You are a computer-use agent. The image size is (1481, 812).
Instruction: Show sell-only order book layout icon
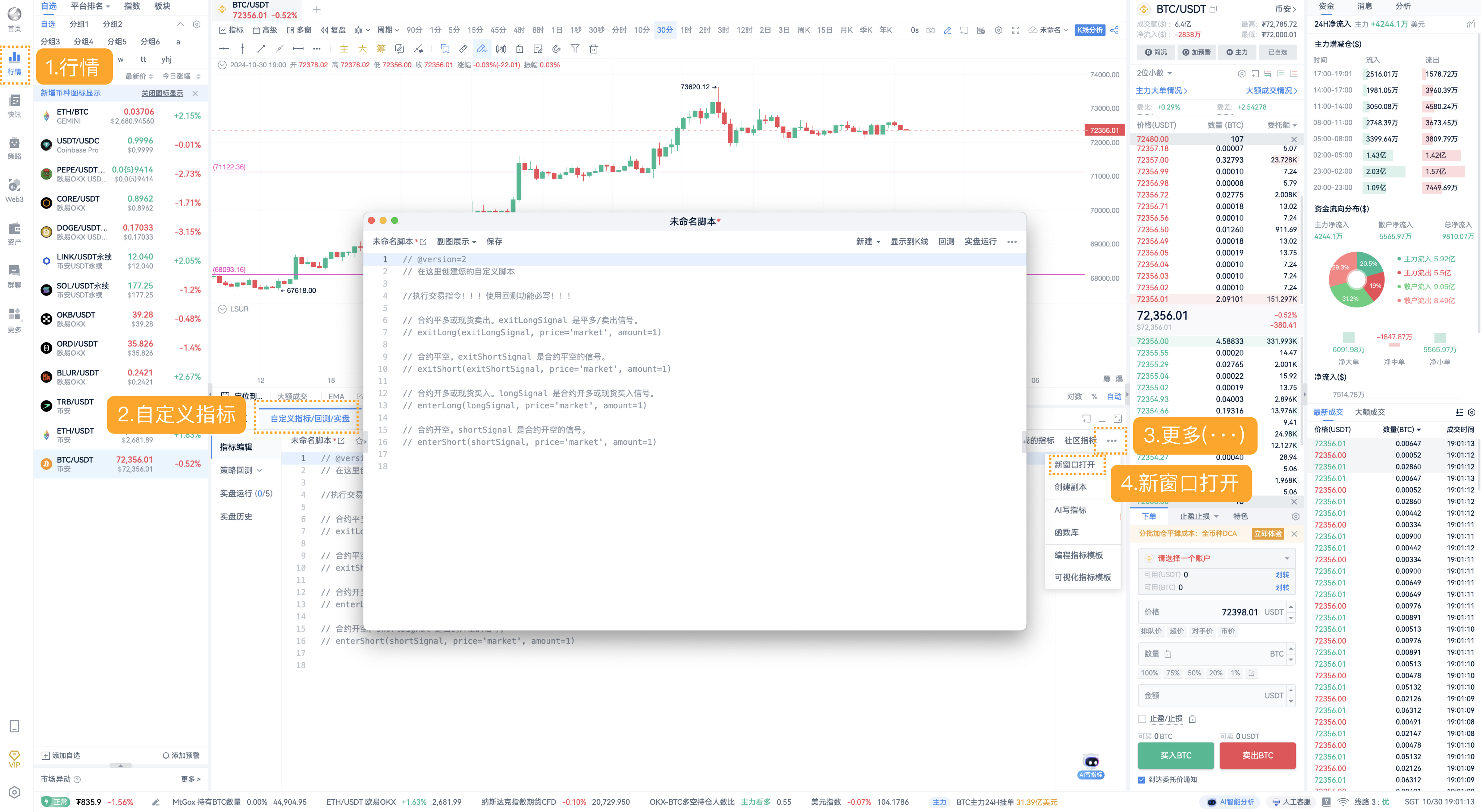tap(1294, 74)
